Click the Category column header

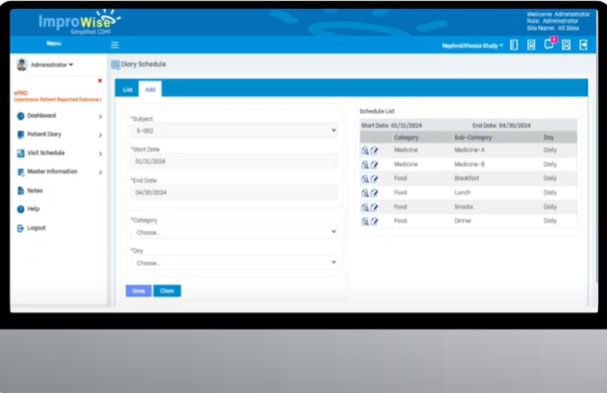tap(406, 137)
